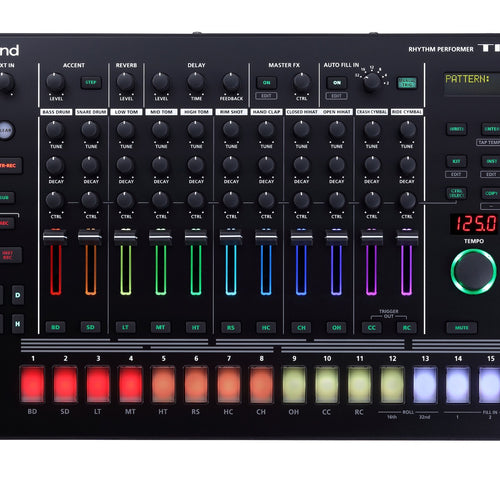500x500 pixels.
Task: Click the DELAY LEVEL knob
Action: click(x=161, y=82)
